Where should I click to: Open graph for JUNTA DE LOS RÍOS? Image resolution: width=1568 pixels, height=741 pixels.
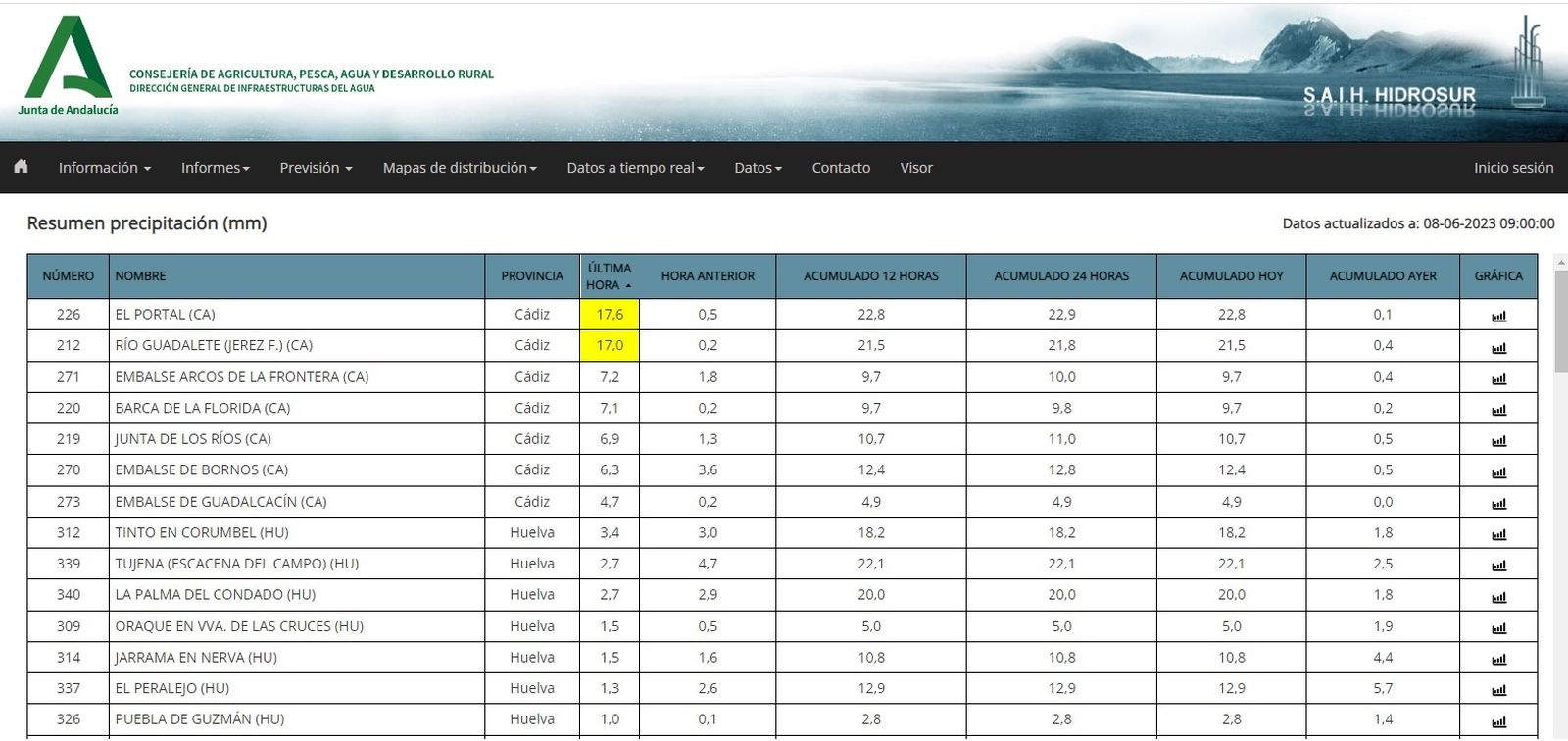pyautogui.click(x=1498, y=440)
